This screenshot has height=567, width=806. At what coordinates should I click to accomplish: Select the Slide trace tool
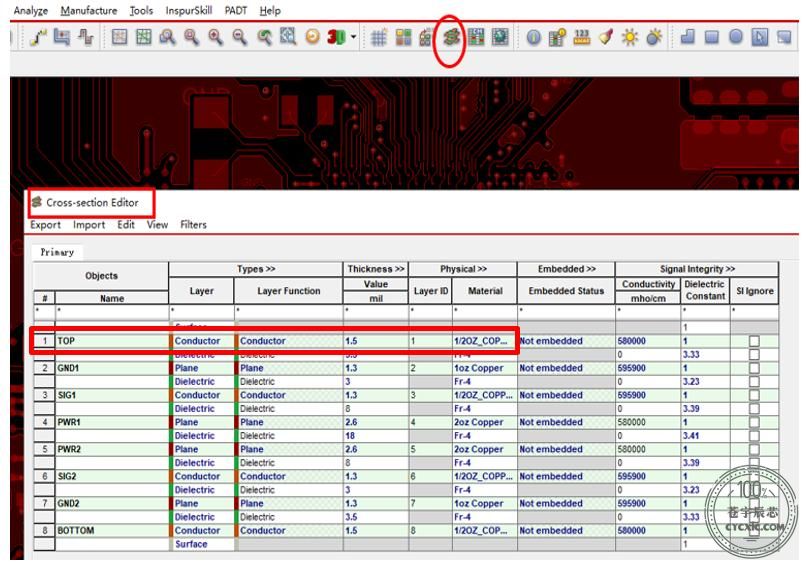point(62,38)
